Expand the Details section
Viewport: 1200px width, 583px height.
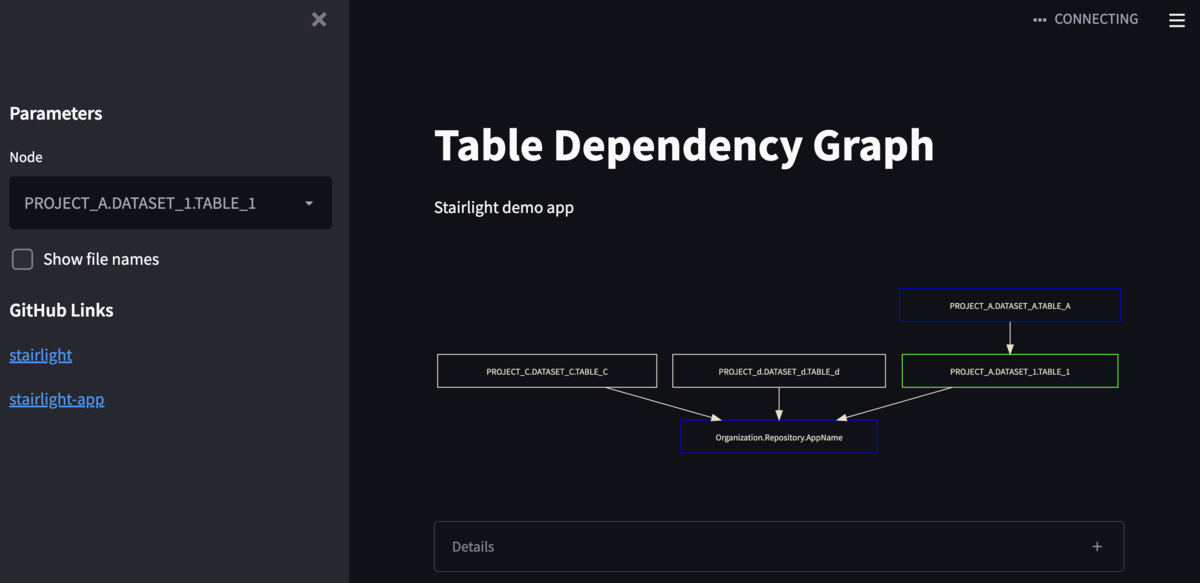click(x=779, y=547)
